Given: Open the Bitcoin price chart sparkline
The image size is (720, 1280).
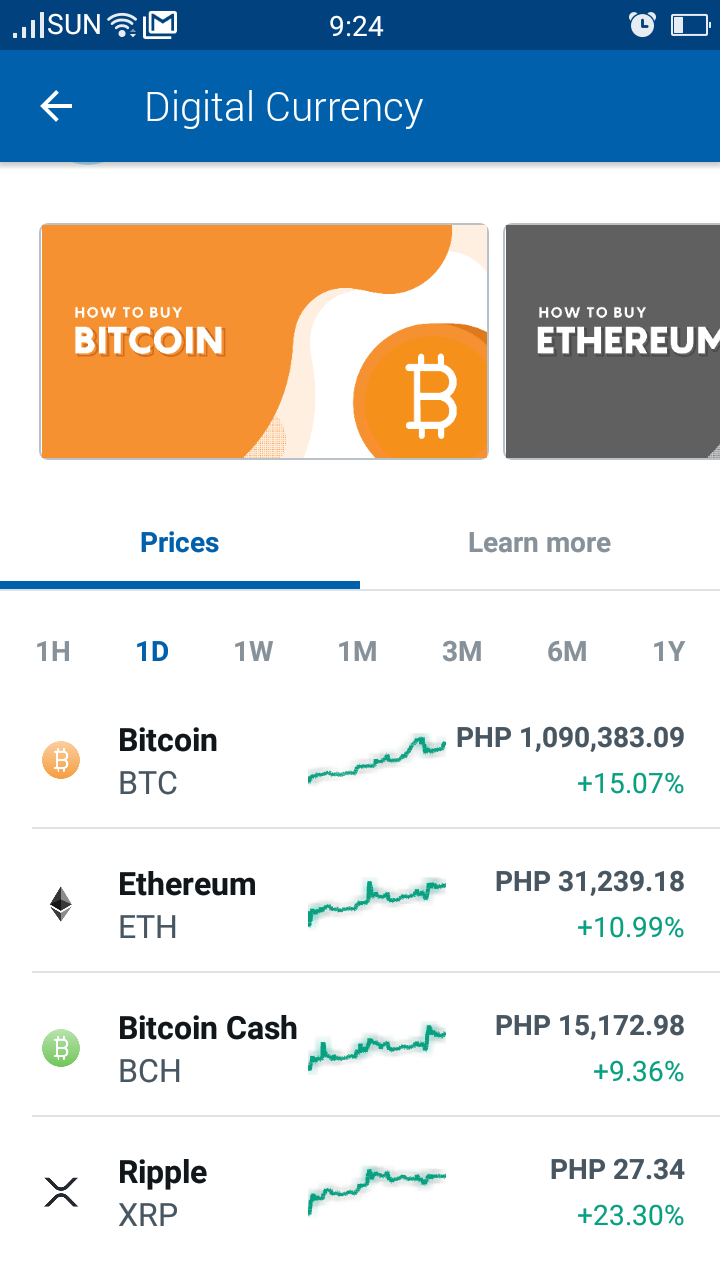Looking at the screenshot, I should (x=377, y=760).
